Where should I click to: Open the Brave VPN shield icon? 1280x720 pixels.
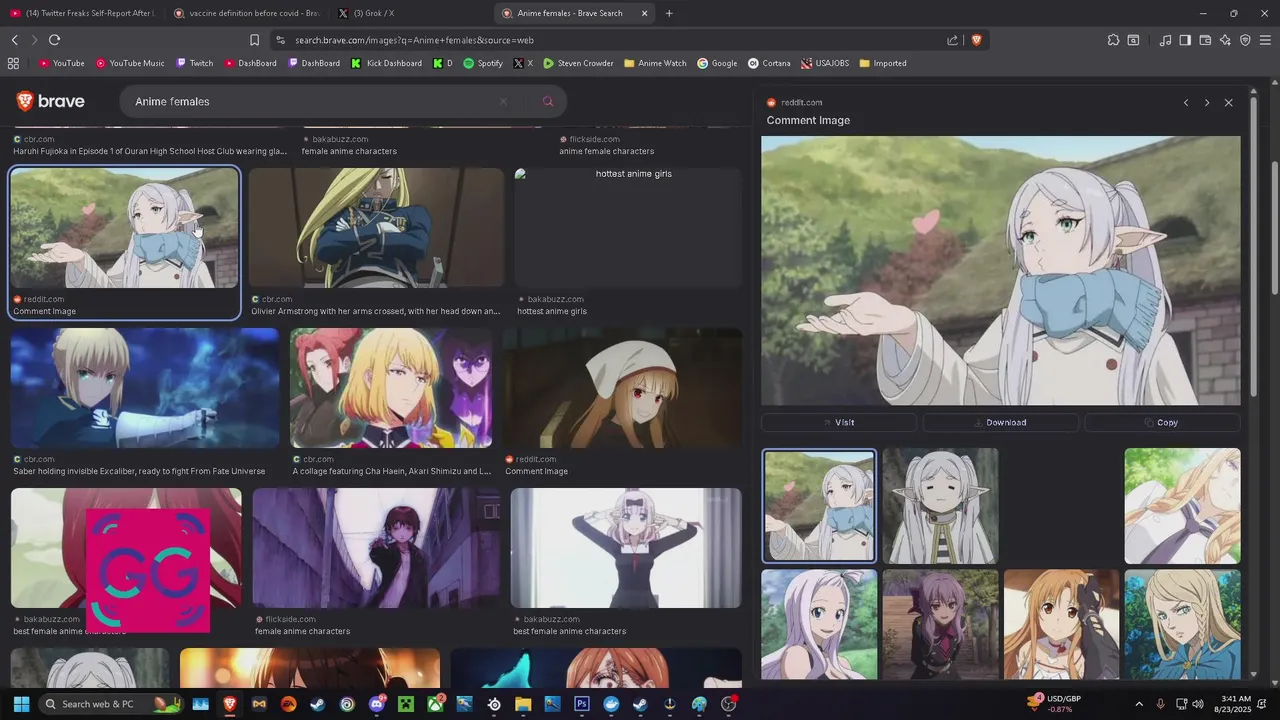click(1245, 40)
